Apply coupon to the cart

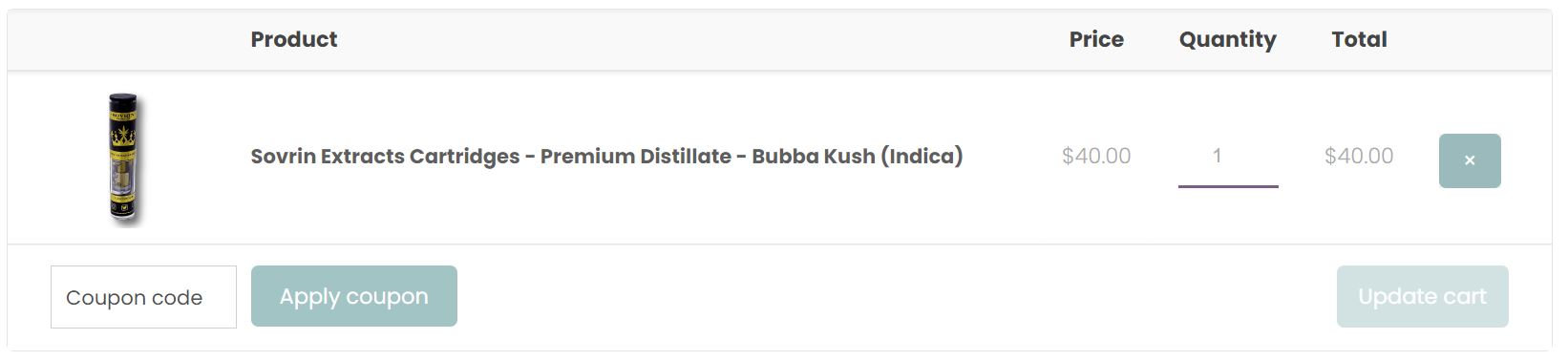coord(354,296)
